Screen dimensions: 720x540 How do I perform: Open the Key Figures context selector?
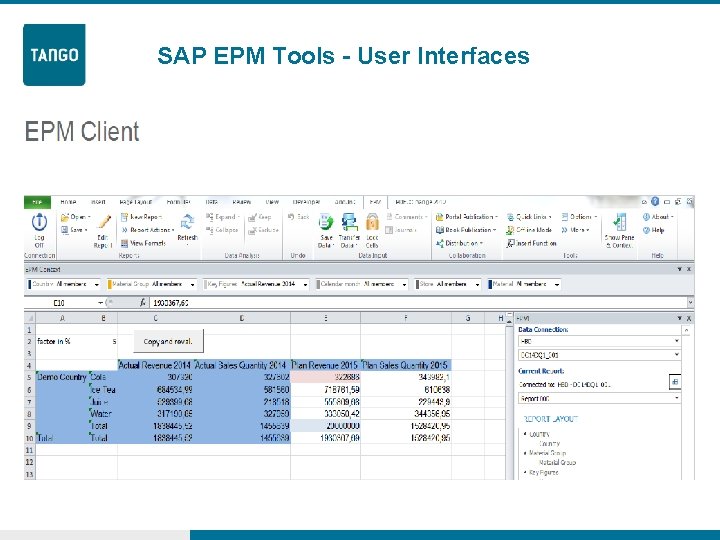click(x=256, y=284)
